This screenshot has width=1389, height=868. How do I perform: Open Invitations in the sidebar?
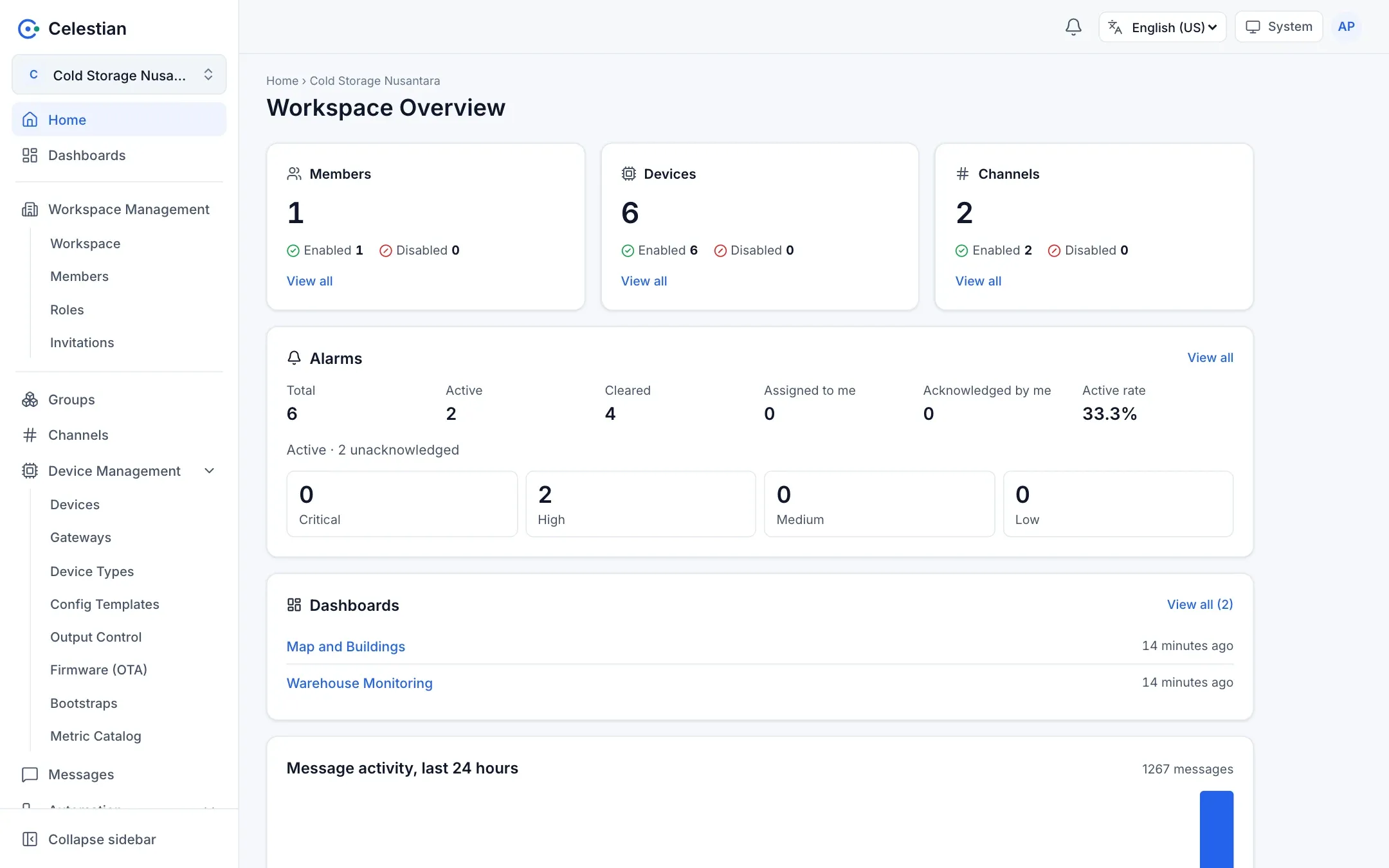tap(82, 343)
